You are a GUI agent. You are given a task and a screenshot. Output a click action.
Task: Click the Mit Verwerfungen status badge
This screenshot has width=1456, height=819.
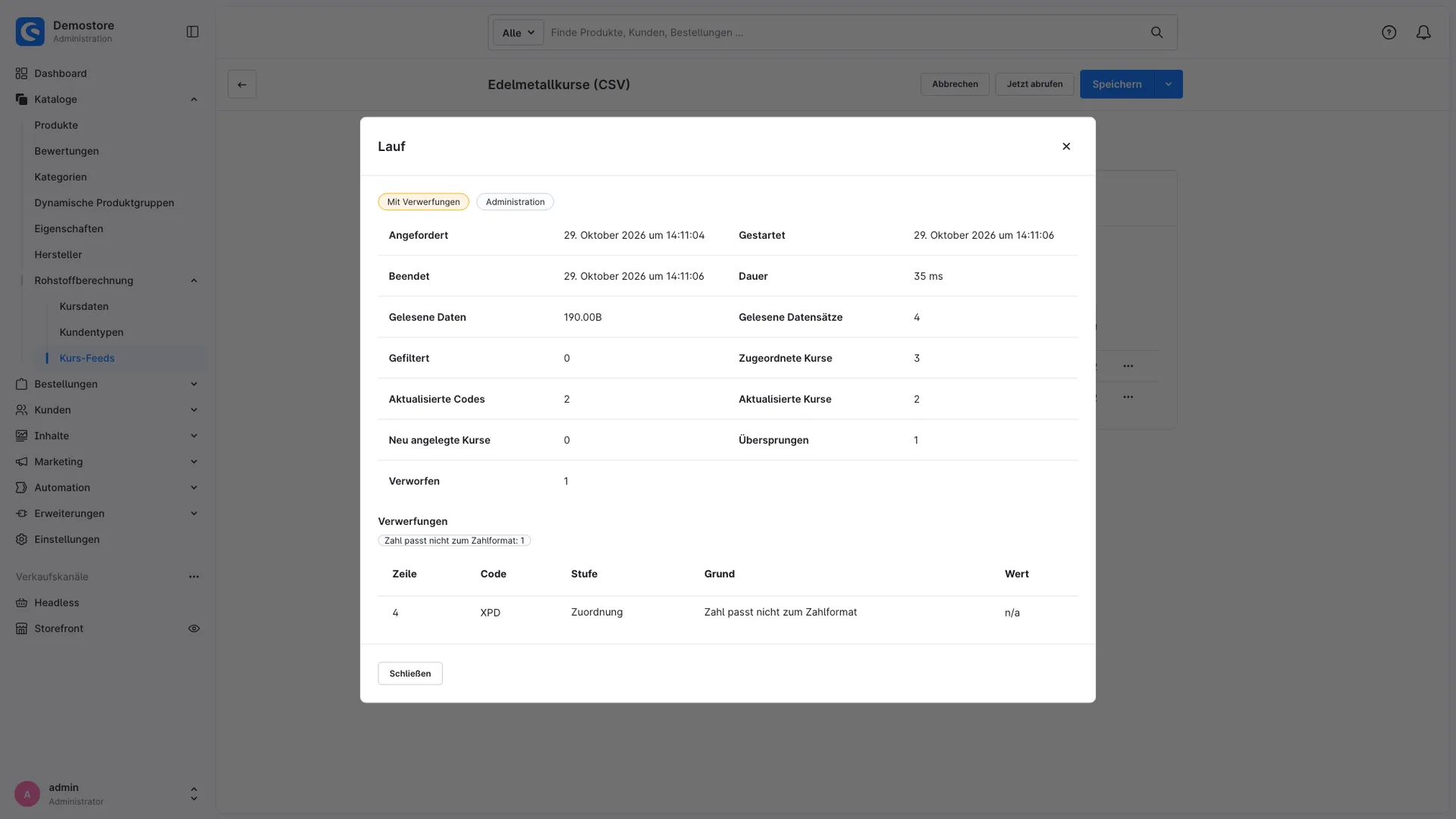click(423, 202)
